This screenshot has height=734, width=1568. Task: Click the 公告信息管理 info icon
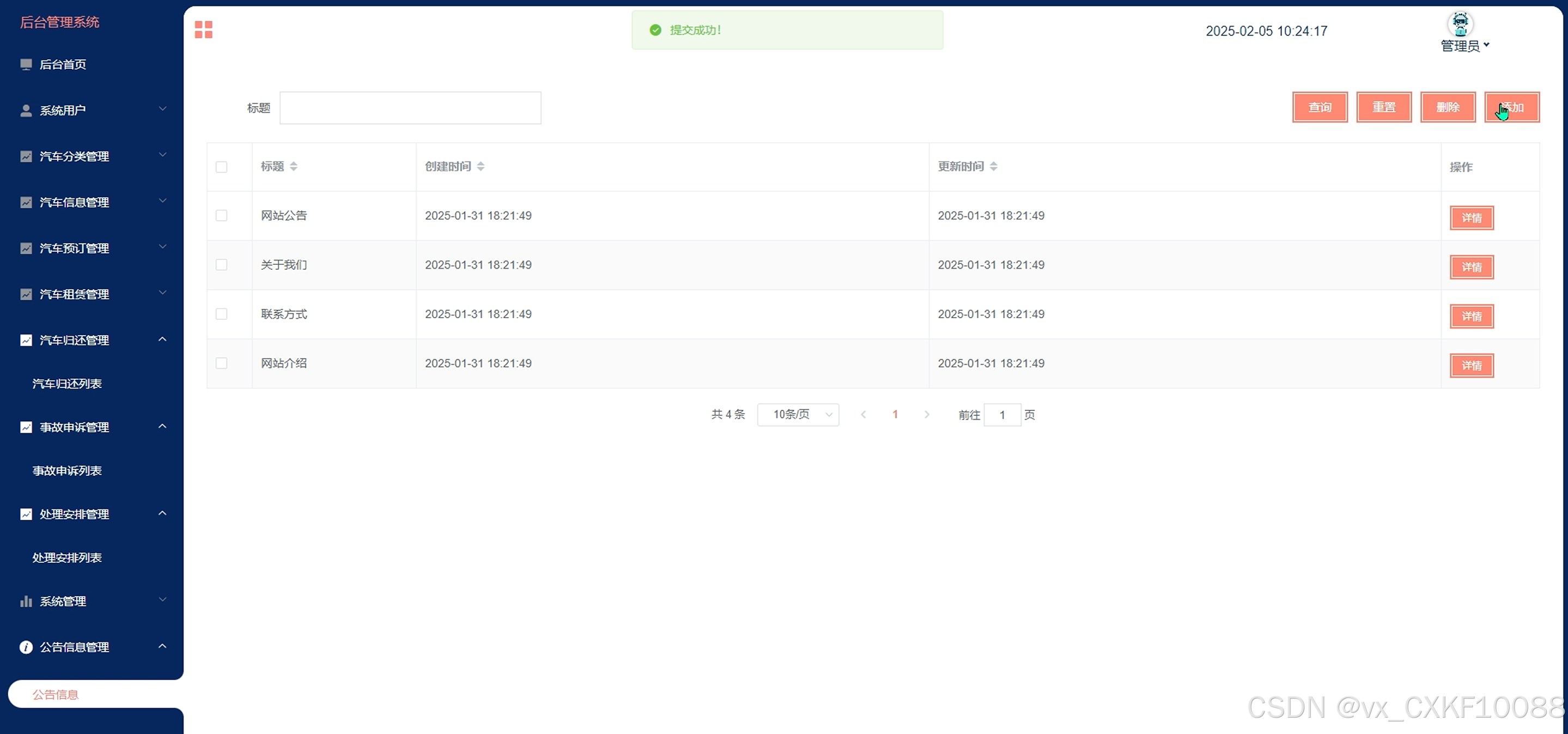[26, 647]
